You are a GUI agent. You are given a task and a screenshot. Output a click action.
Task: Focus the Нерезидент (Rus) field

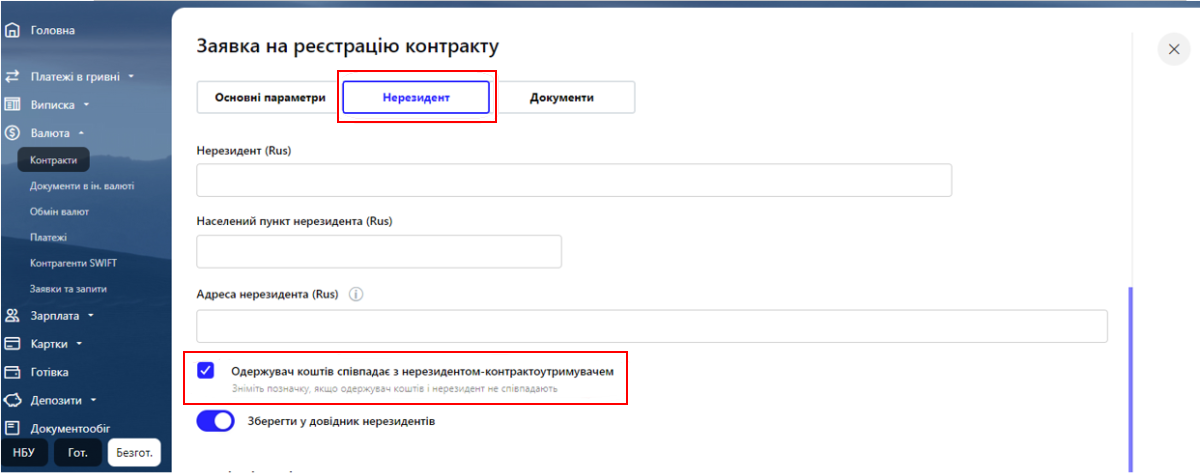[574, 180]
